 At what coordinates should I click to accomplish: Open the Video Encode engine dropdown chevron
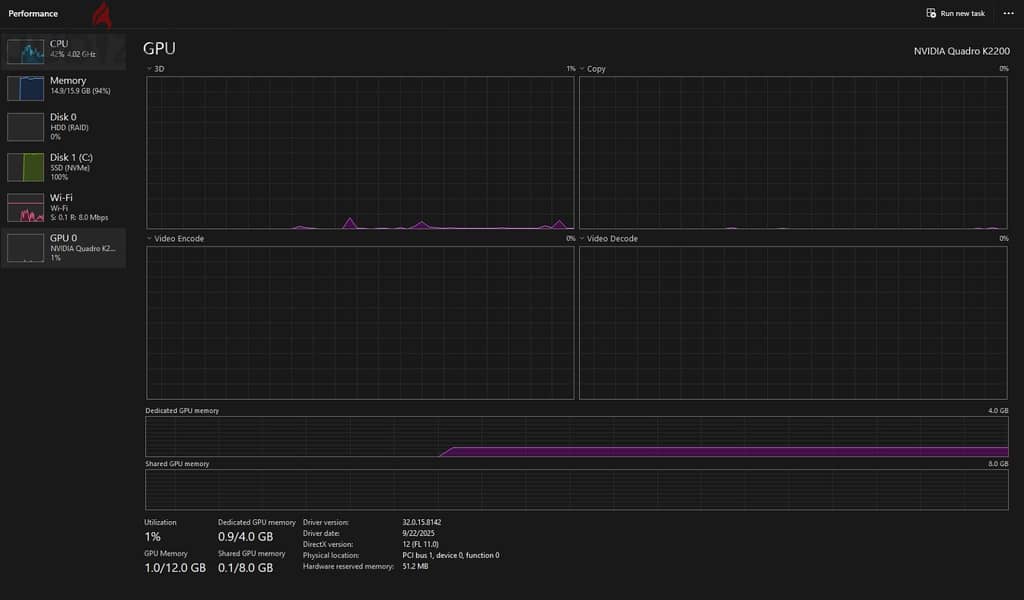(x=149, y=238)
